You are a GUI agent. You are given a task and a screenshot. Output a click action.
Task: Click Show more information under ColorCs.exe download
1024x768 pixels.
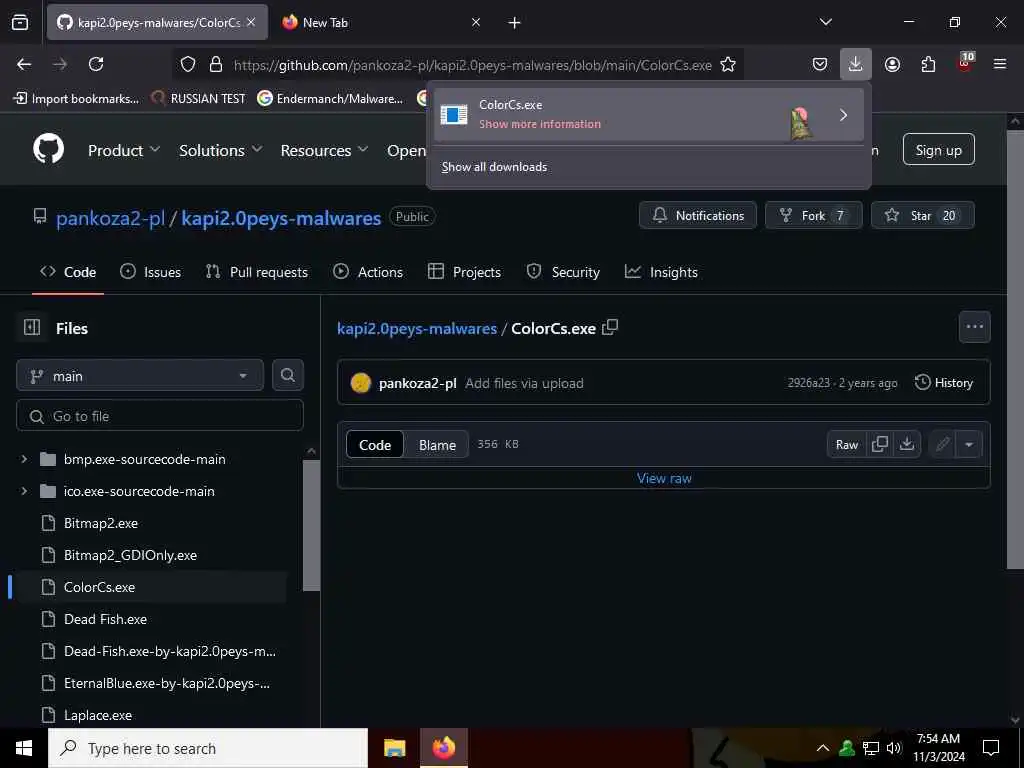tap(539, 124)
